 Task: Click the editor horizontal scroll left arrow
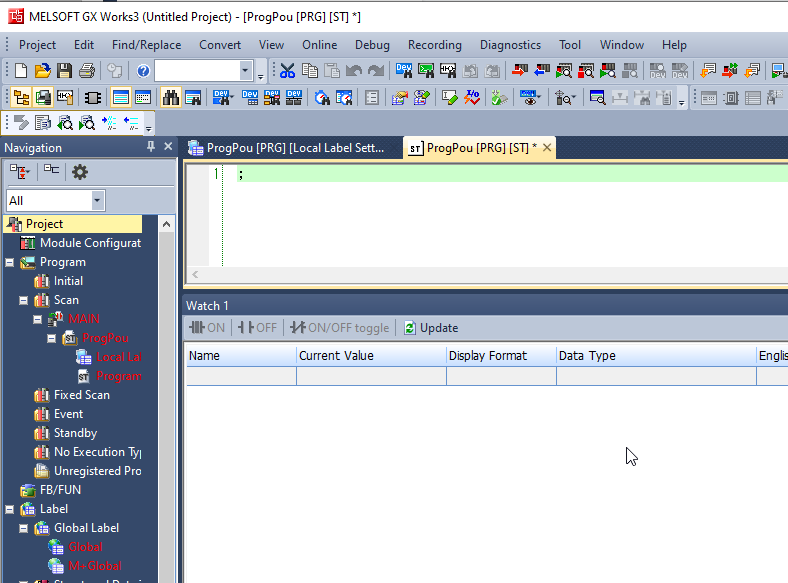195,274
